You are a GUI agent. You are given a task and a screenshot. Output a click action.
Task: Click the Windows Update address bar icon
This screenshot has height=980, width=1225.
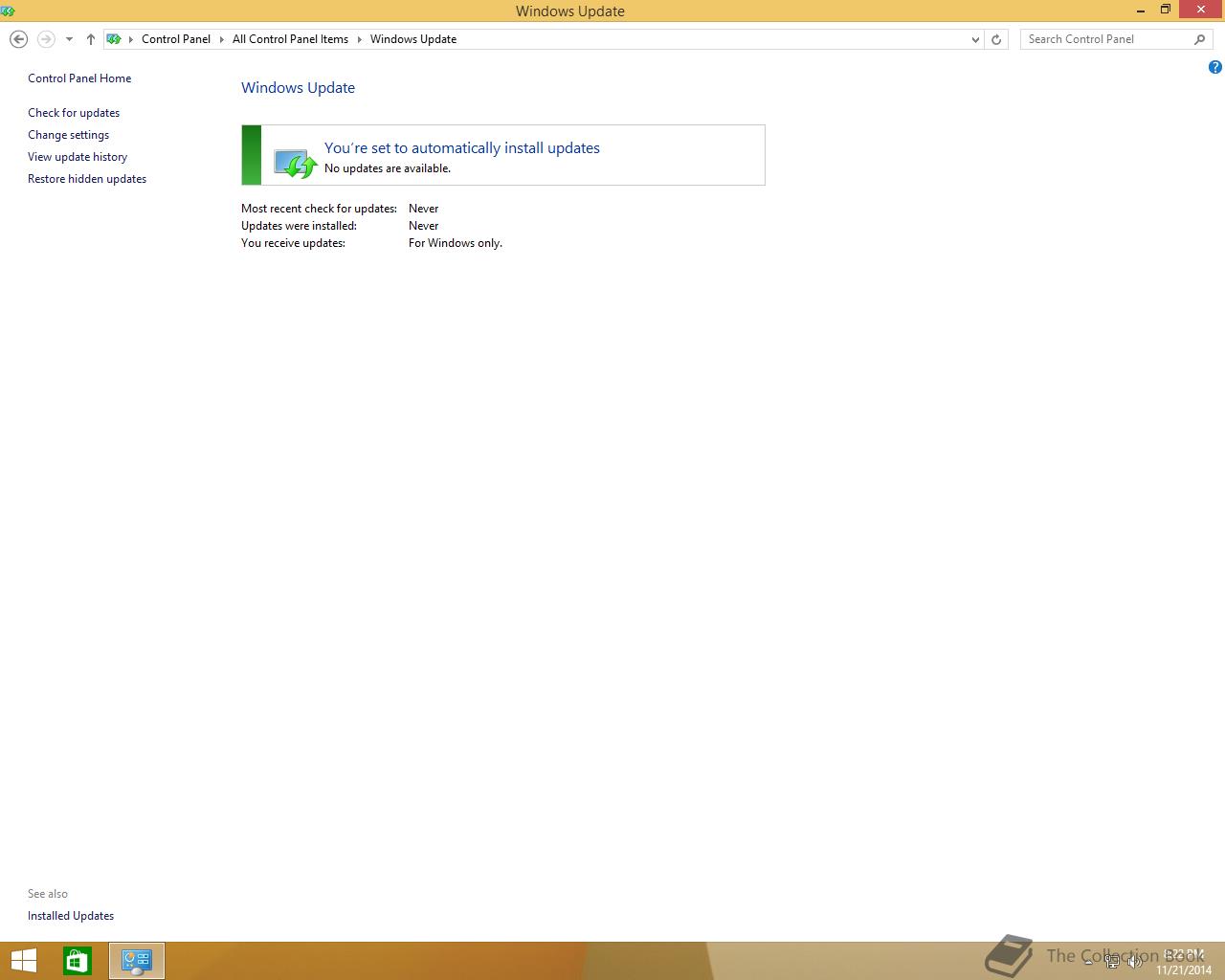(114, 39)
